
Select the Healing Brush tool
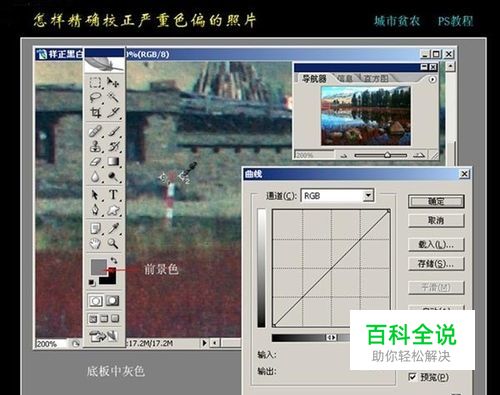pyautogui.click(x=95, y=131)
